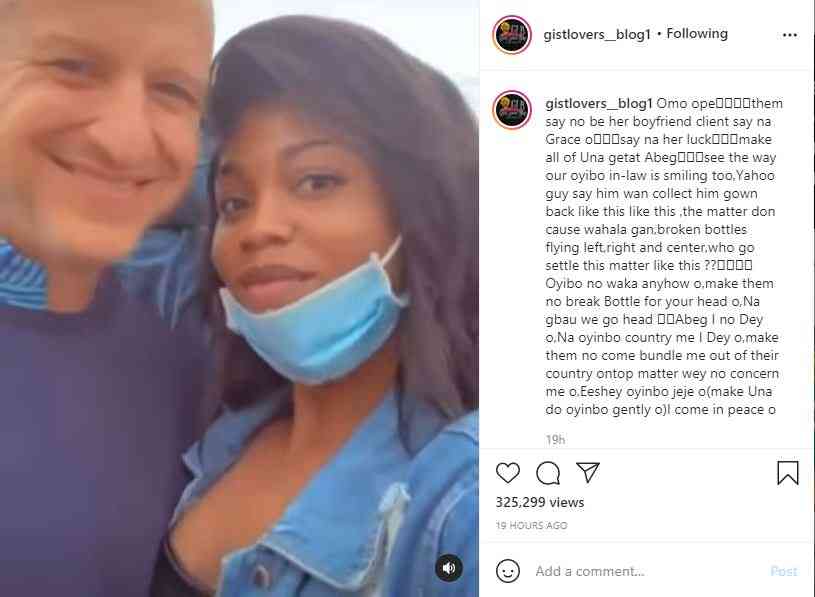Like the post with the heart icon
815x597 pixels.
507,473
